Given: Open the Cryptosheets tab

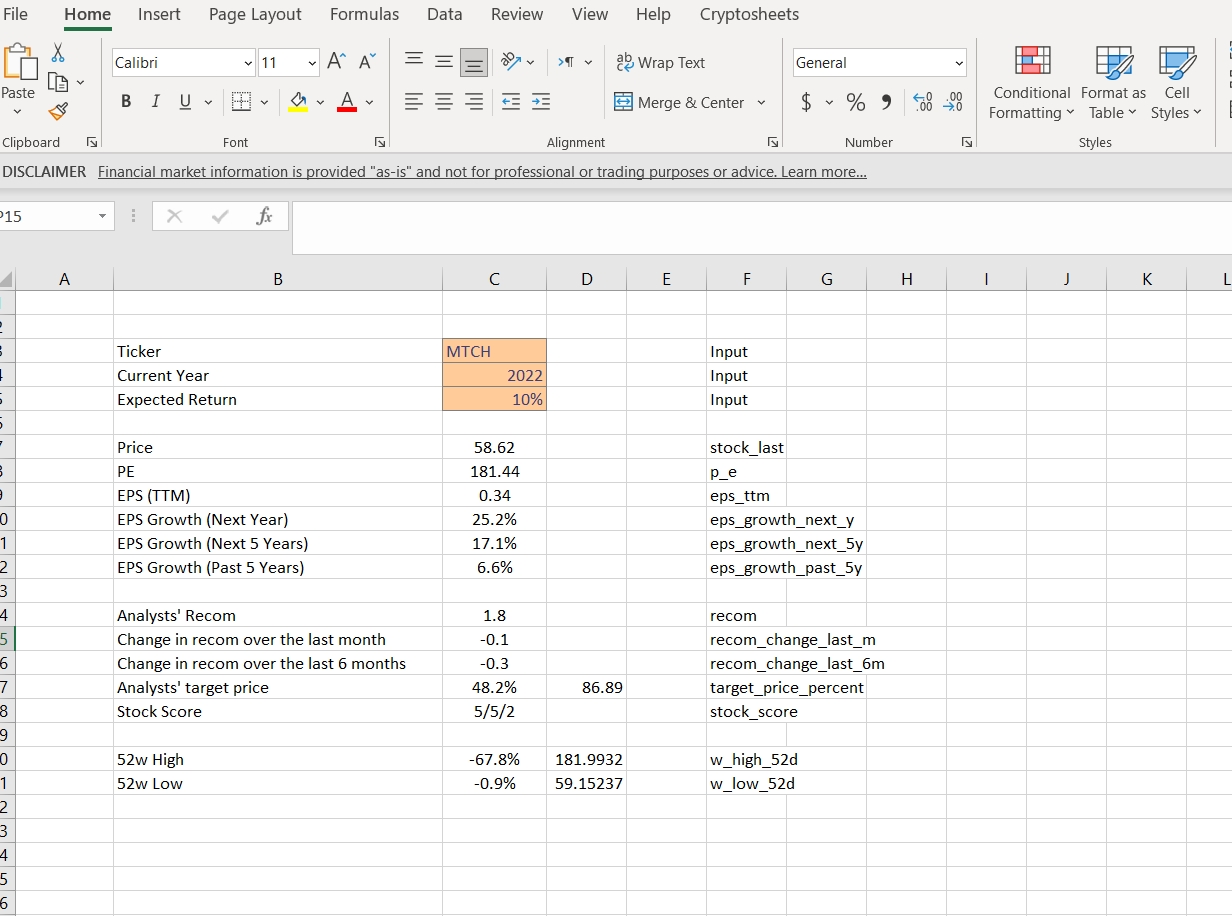Looking at the screenshot, I should 749,14.
